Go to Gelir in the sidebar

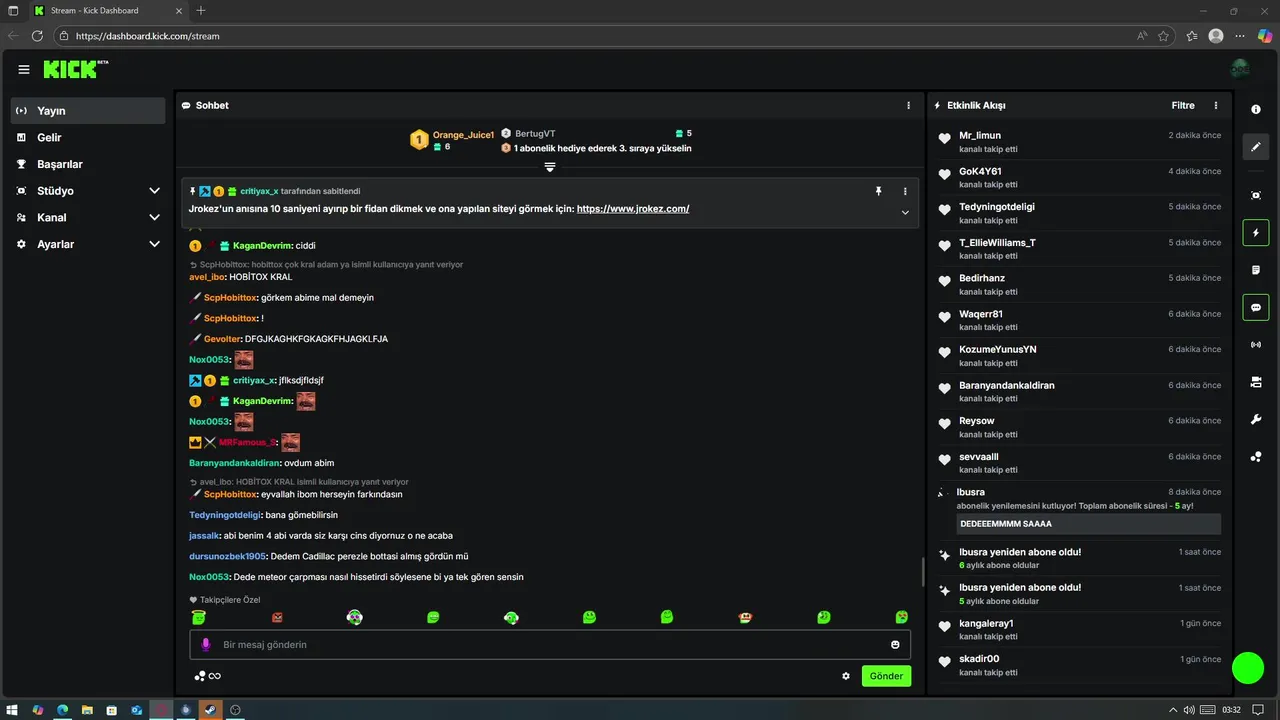coord(88,137)
